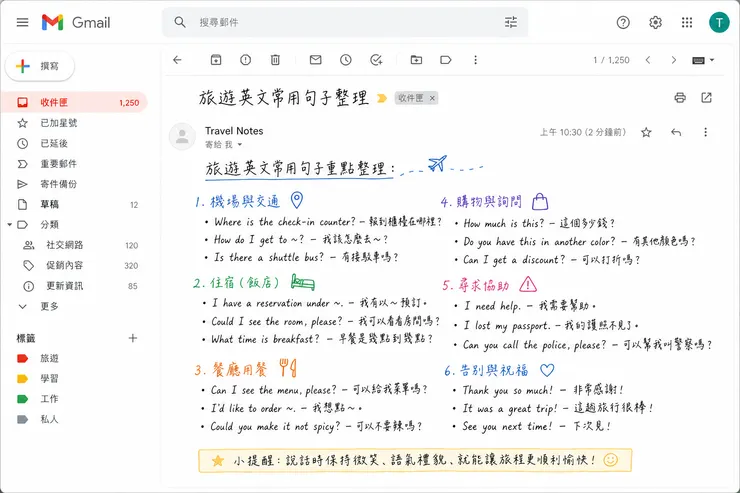Click heading 5. 尋求協助
The width and height of the screenshot is (740, 493).
(476, 285)
